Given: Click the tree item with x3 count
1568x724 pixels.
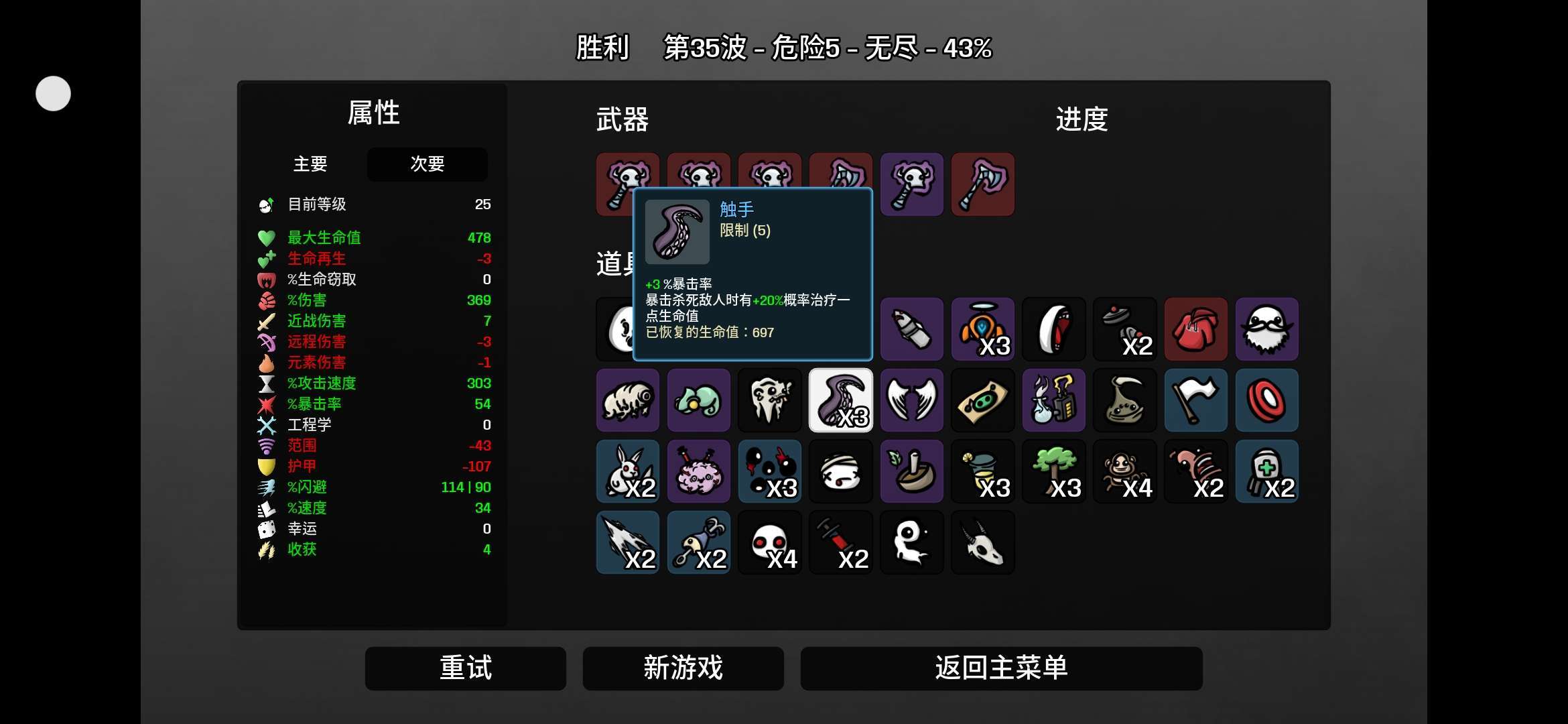Looking at the screenshot, I should pyautogui.click(x=1054, y=471).
